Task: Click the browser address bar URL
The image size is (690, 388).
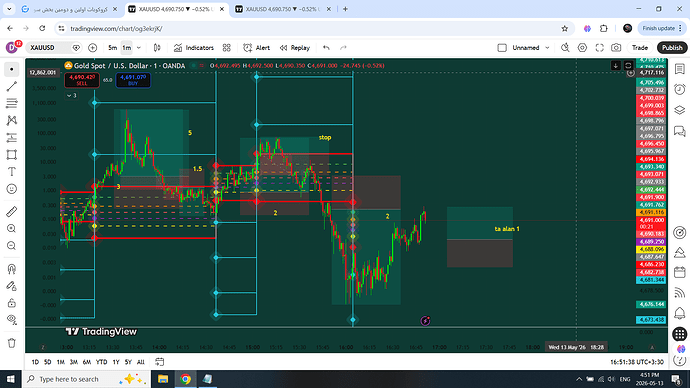Action: point(116,29)
